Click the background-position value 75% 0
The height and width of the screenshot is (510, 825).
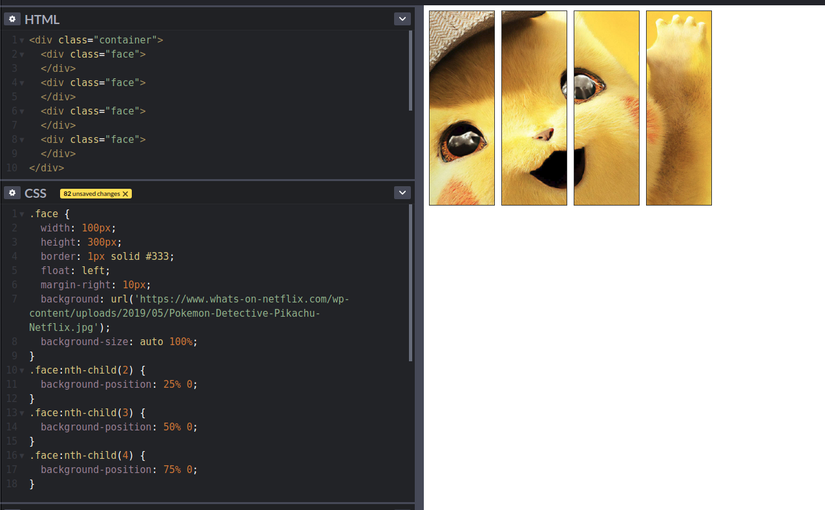(x=178, y=469)
